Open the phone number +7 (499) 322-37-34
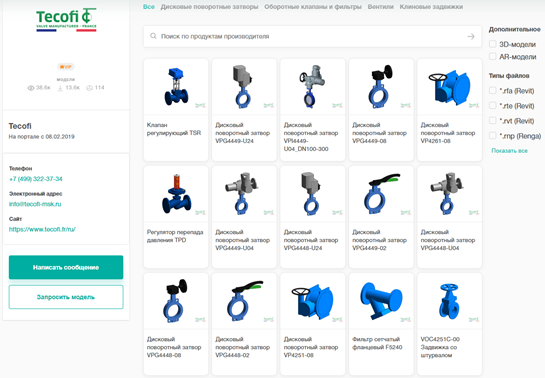The width and height of the screenshot is (545, 378). pos(36,179)
